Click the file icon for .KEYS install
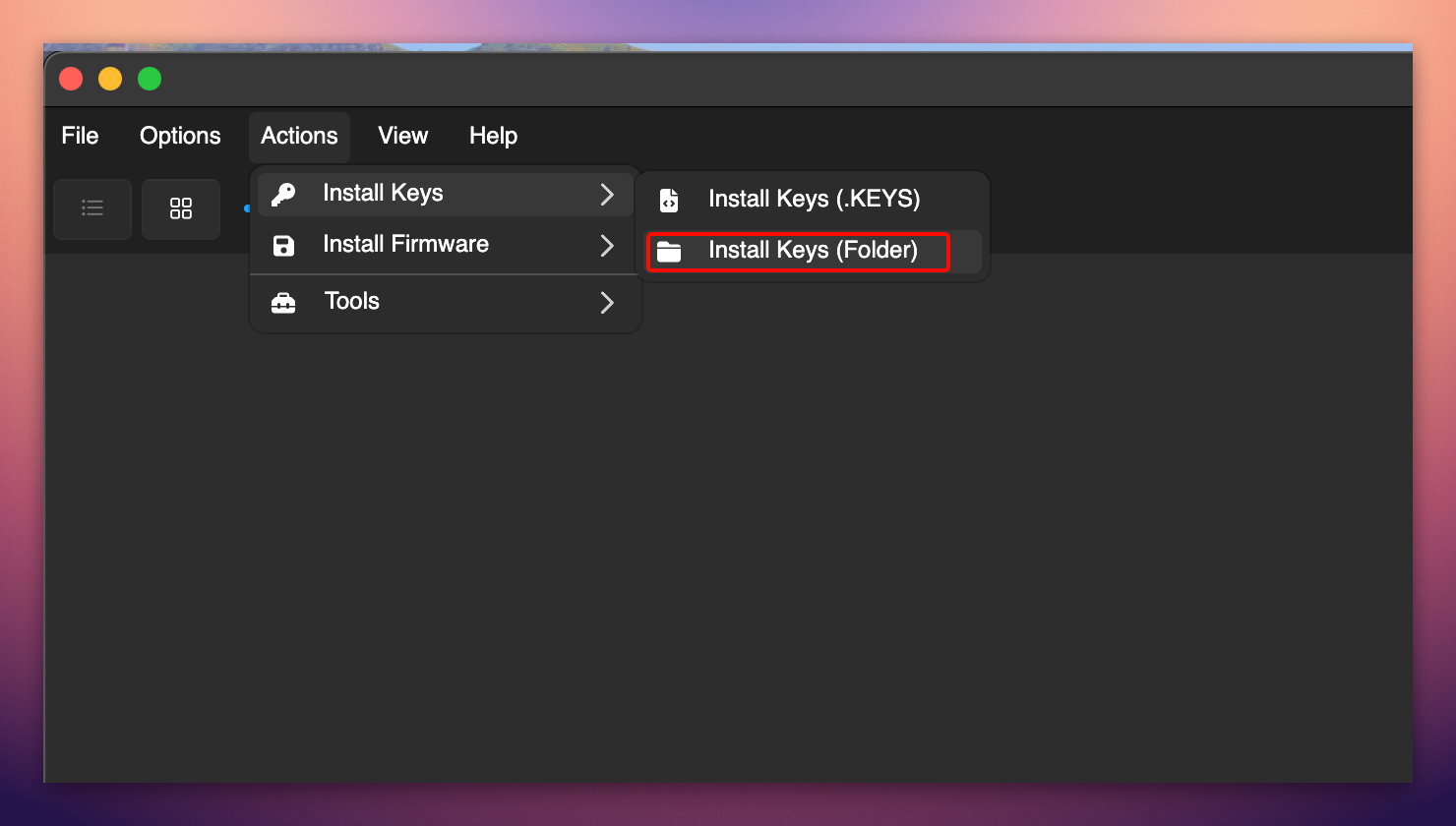Screen dimensions: 1456x826 point(669,200)
